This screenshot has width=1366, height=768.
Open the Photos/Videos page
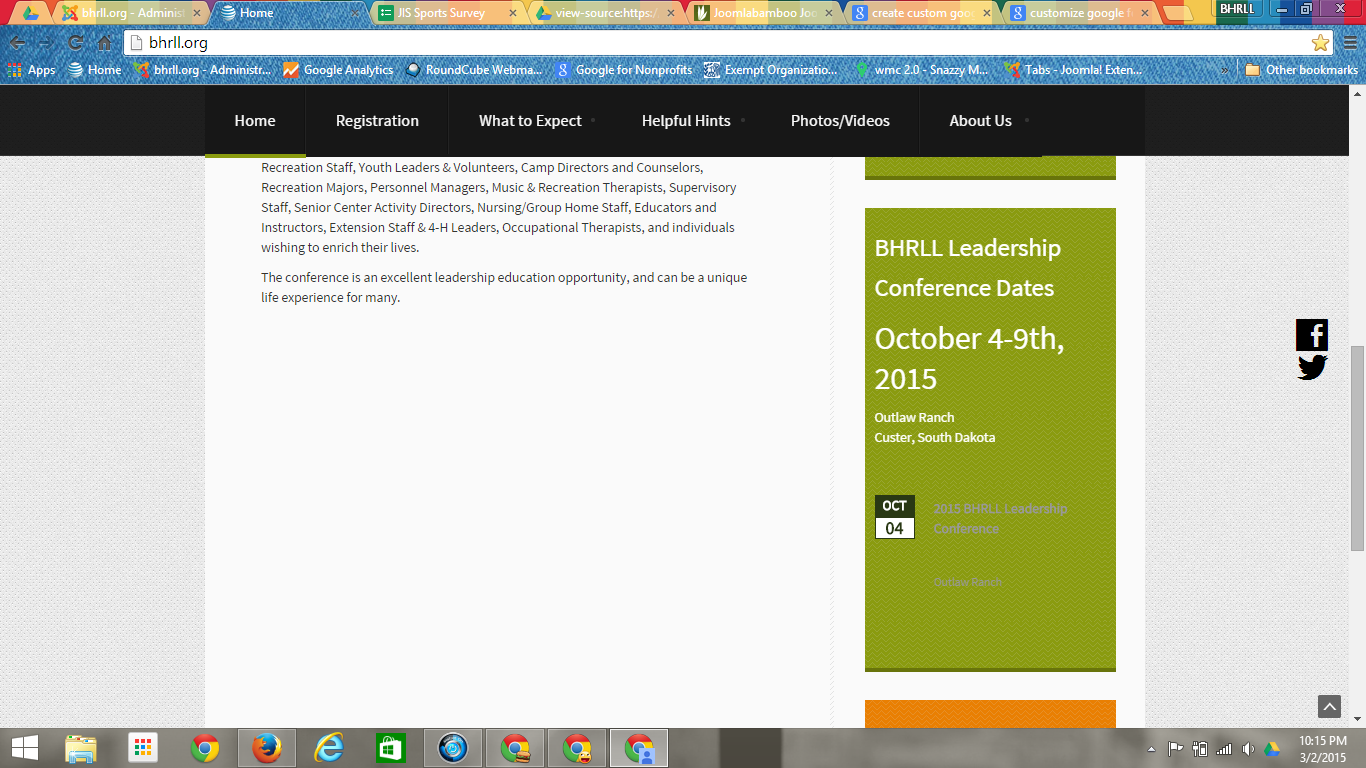click(x=840, y=121)
